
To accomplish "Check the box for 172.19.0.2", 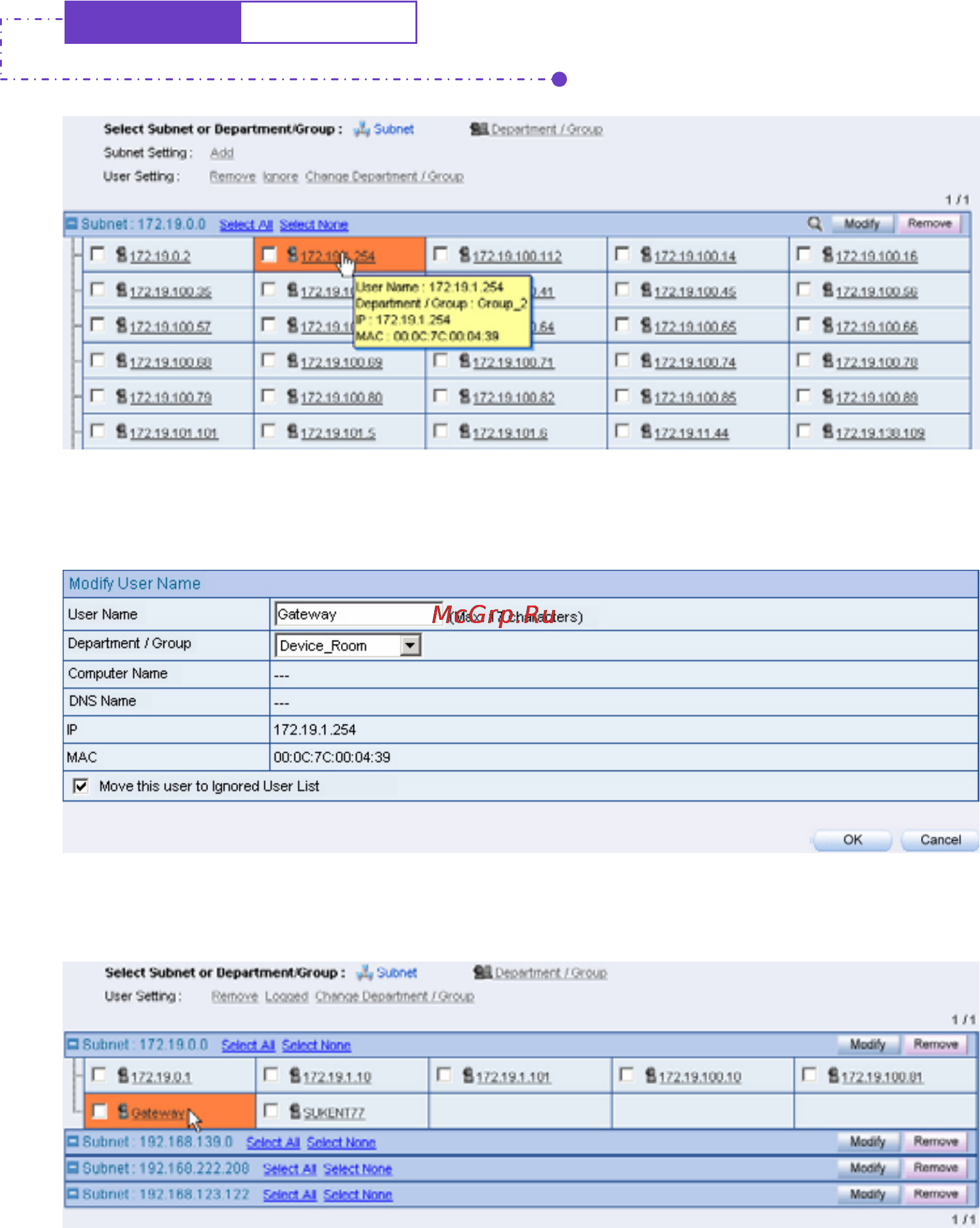I will [x=98, y=254].
